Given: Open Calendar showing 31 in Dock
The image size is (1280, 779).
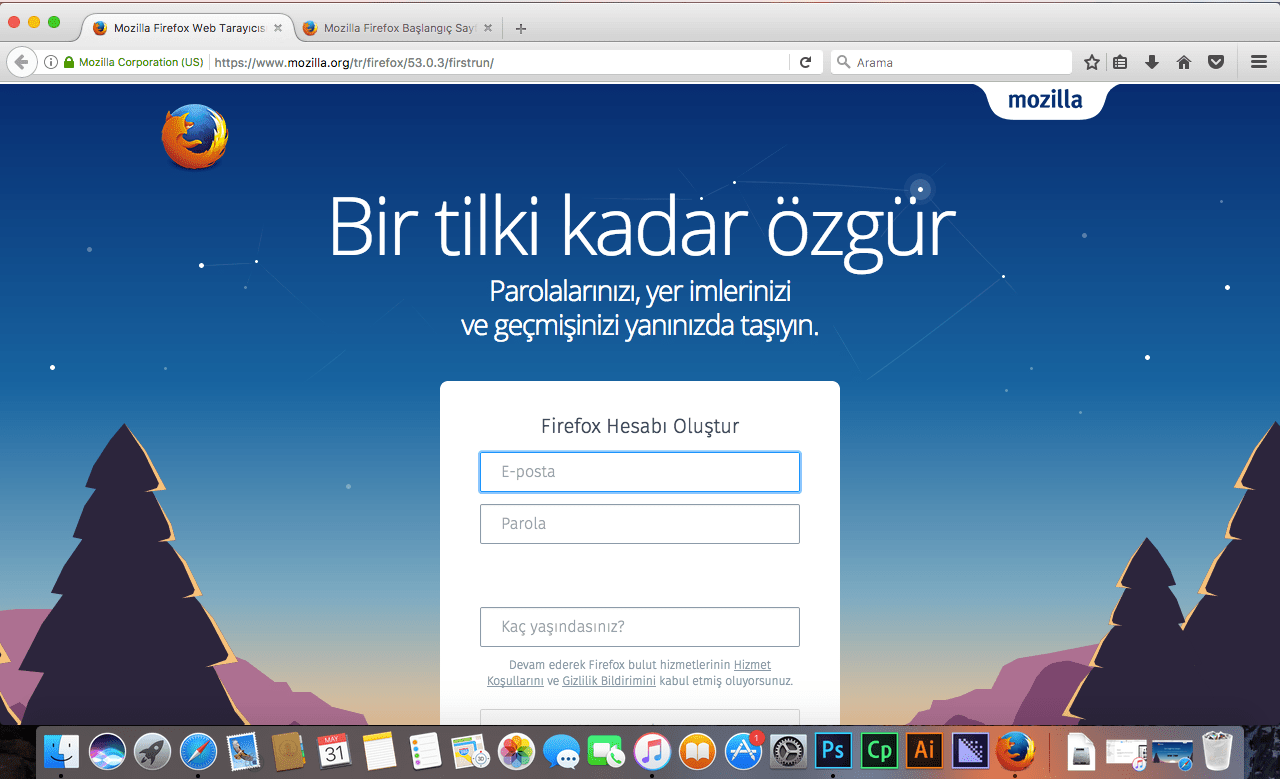Looking at the screenshot, I should (334, 751).
